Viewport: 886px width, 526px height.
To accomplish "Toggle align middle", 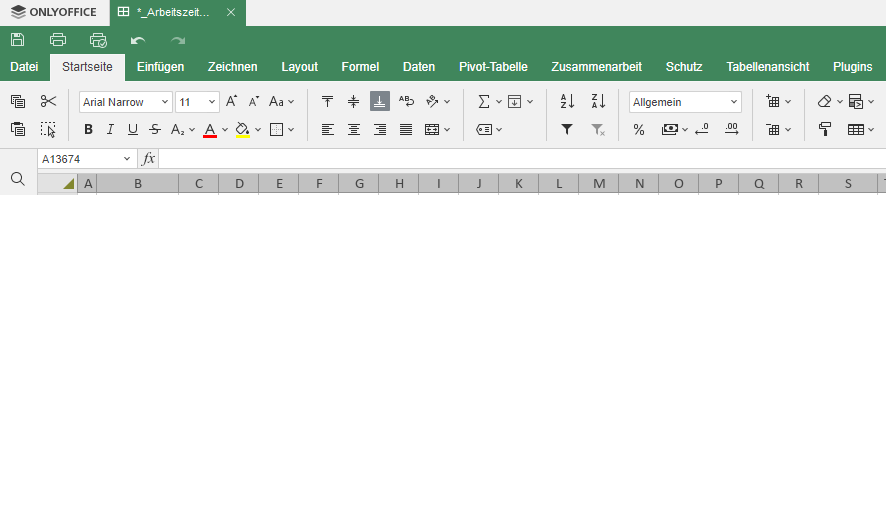I will click(353, 102).
